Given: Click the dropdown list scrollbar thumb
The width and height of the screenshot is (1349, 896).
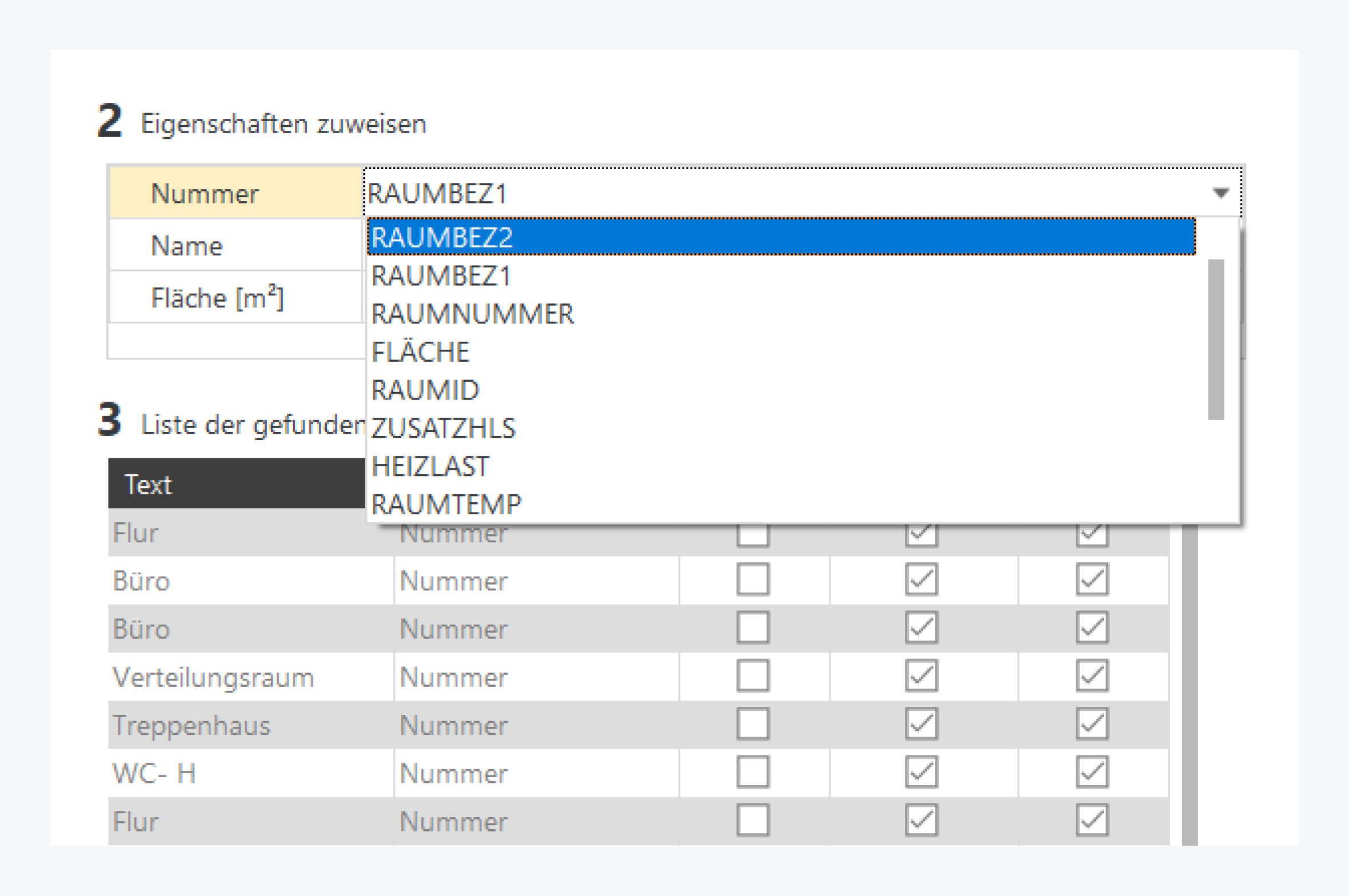Looking at the screenshot, I should coord(1216,339).
